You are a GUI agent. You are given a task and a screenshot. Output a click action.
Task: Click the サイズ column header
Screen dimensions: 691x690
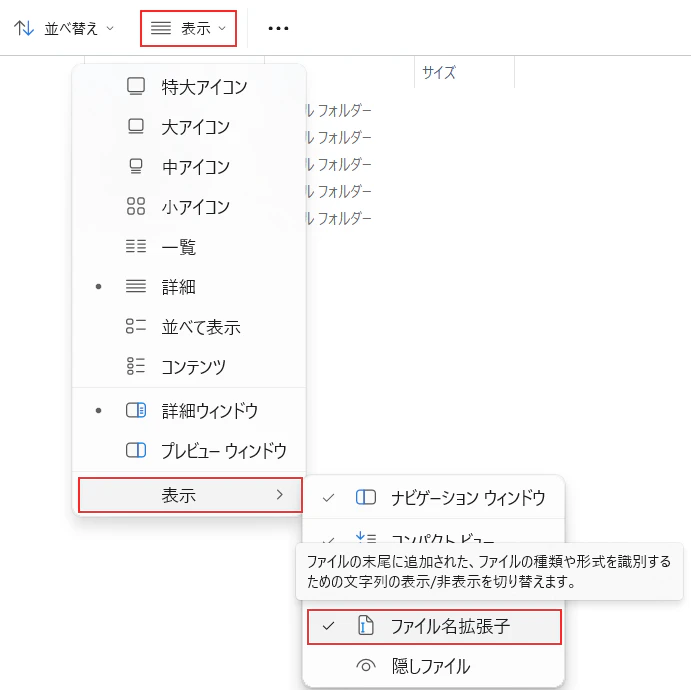(x=464, y=72)
